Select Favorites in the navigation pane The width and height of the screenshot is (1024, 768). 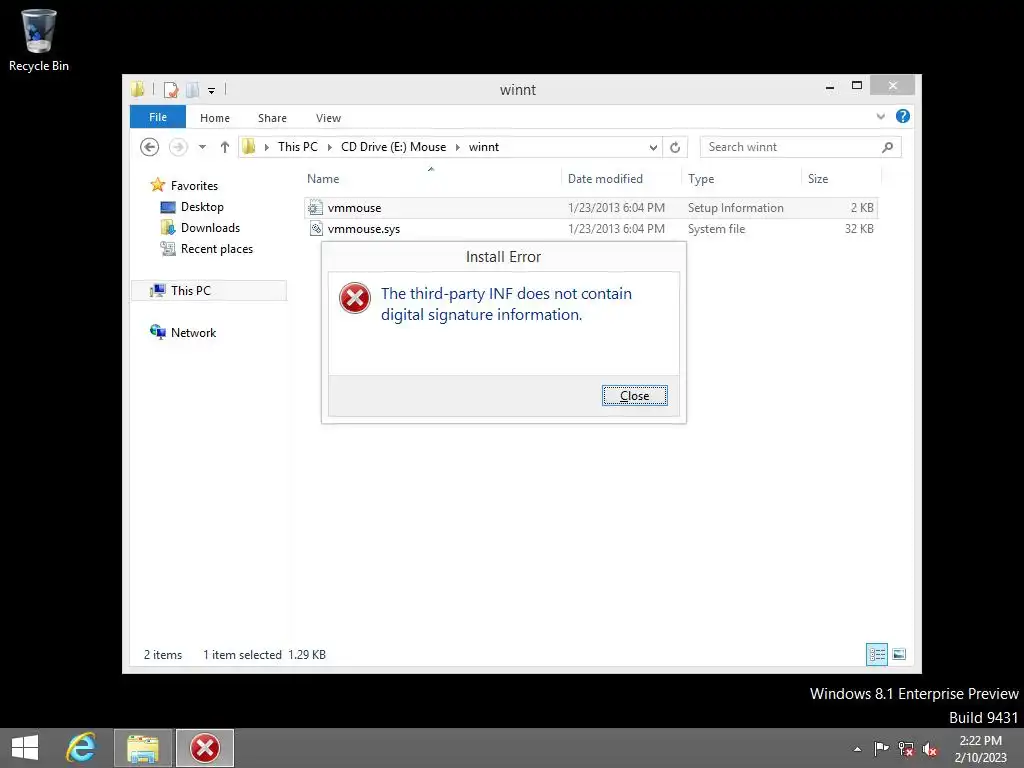(194, 185)
